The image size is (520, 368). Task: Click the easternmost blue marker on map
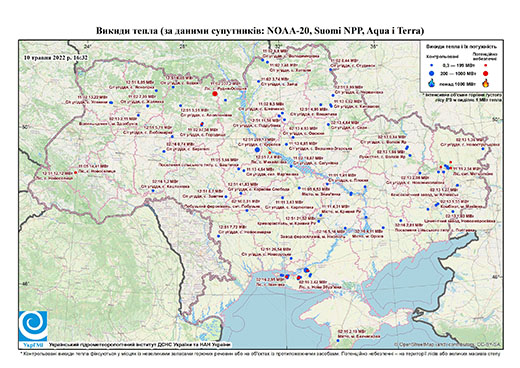tap(483, 149)
